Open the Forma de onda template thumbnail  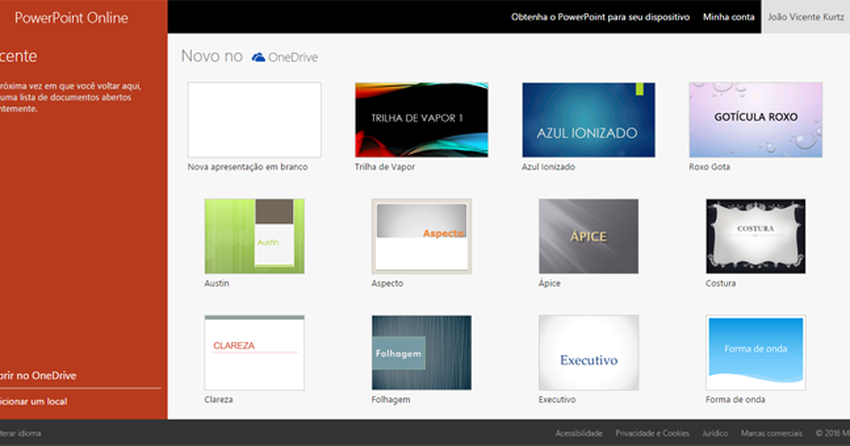(756, 352)
